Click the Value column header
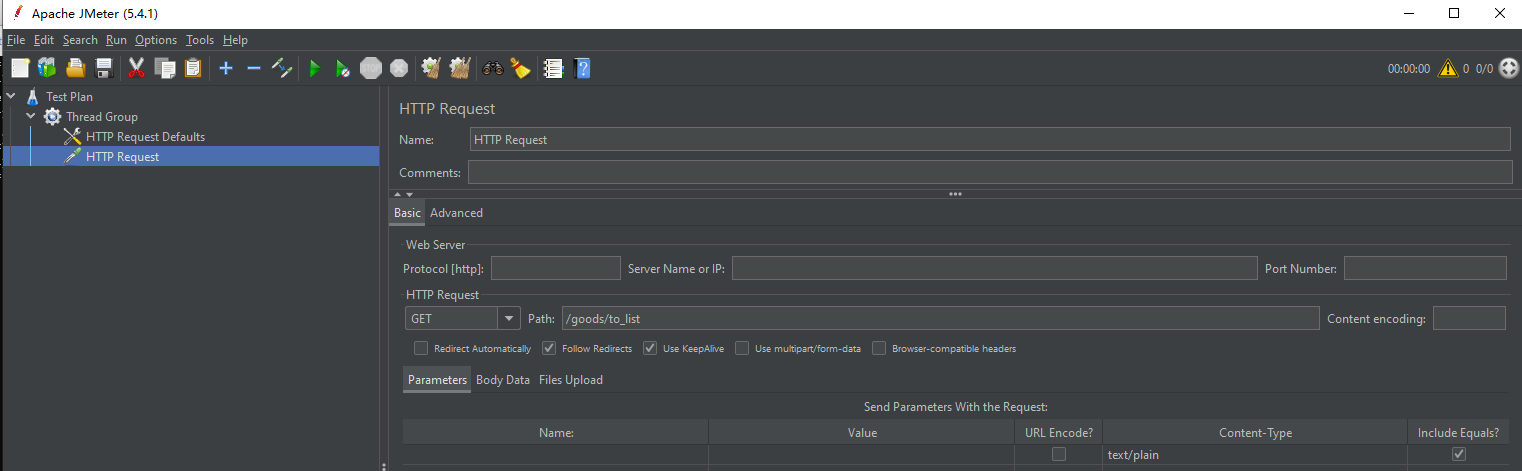Viewport: 1522px width, 471px height. click(x=861, y=433)
